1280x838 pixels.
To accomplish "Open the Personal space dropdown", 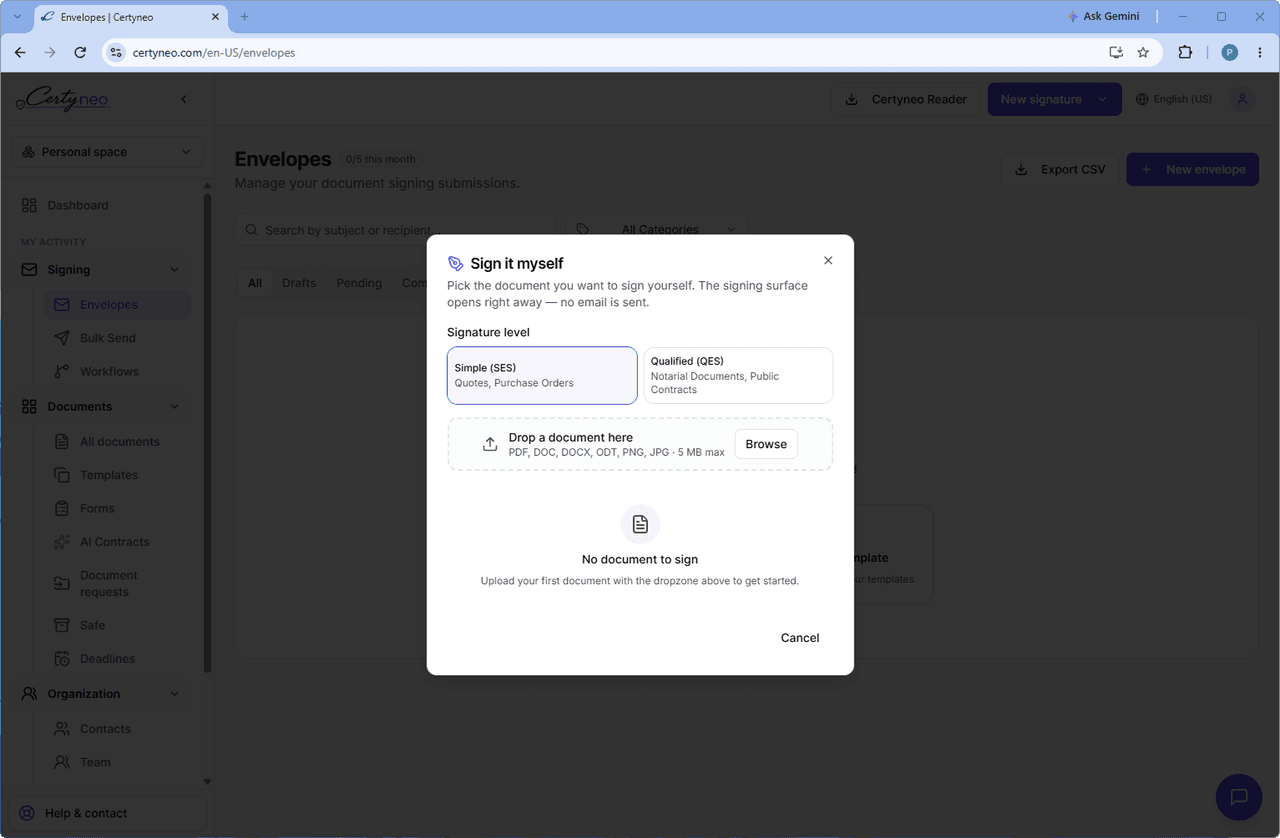I will pyautogui.click(x=107, y=152).
